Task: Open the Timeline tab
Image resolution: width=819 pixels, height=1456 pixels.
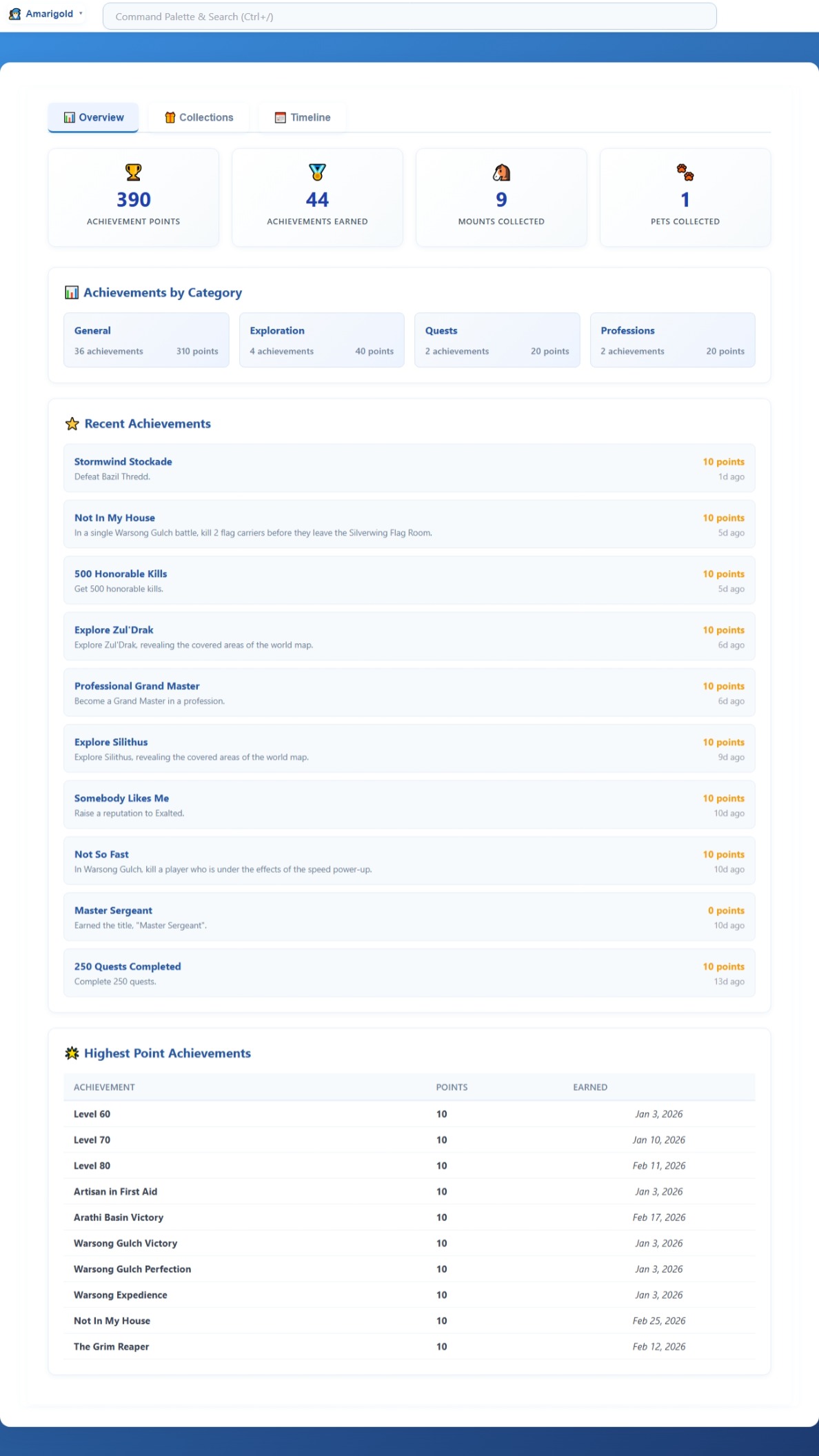Action: (303, 117)
